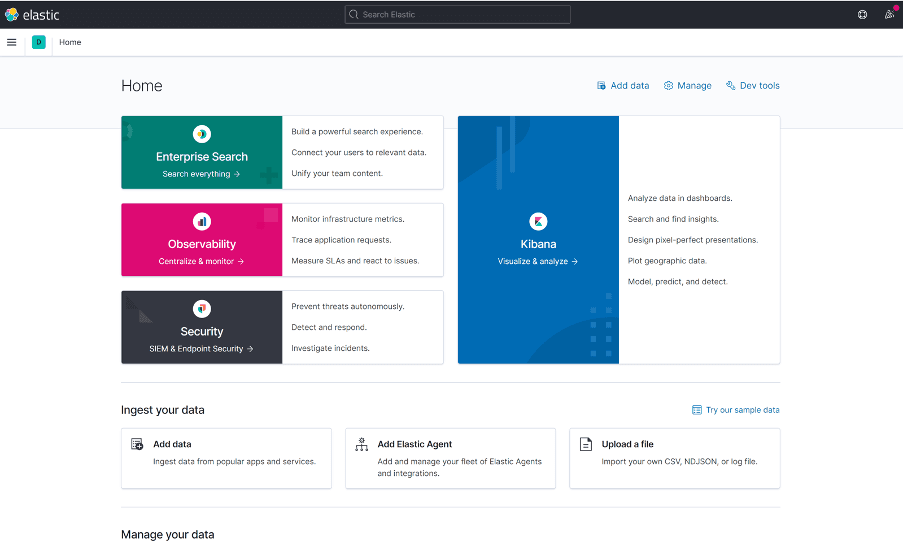Open the Add data ingest card
Screen dimensions: 904x548
(x=226, y=458)
